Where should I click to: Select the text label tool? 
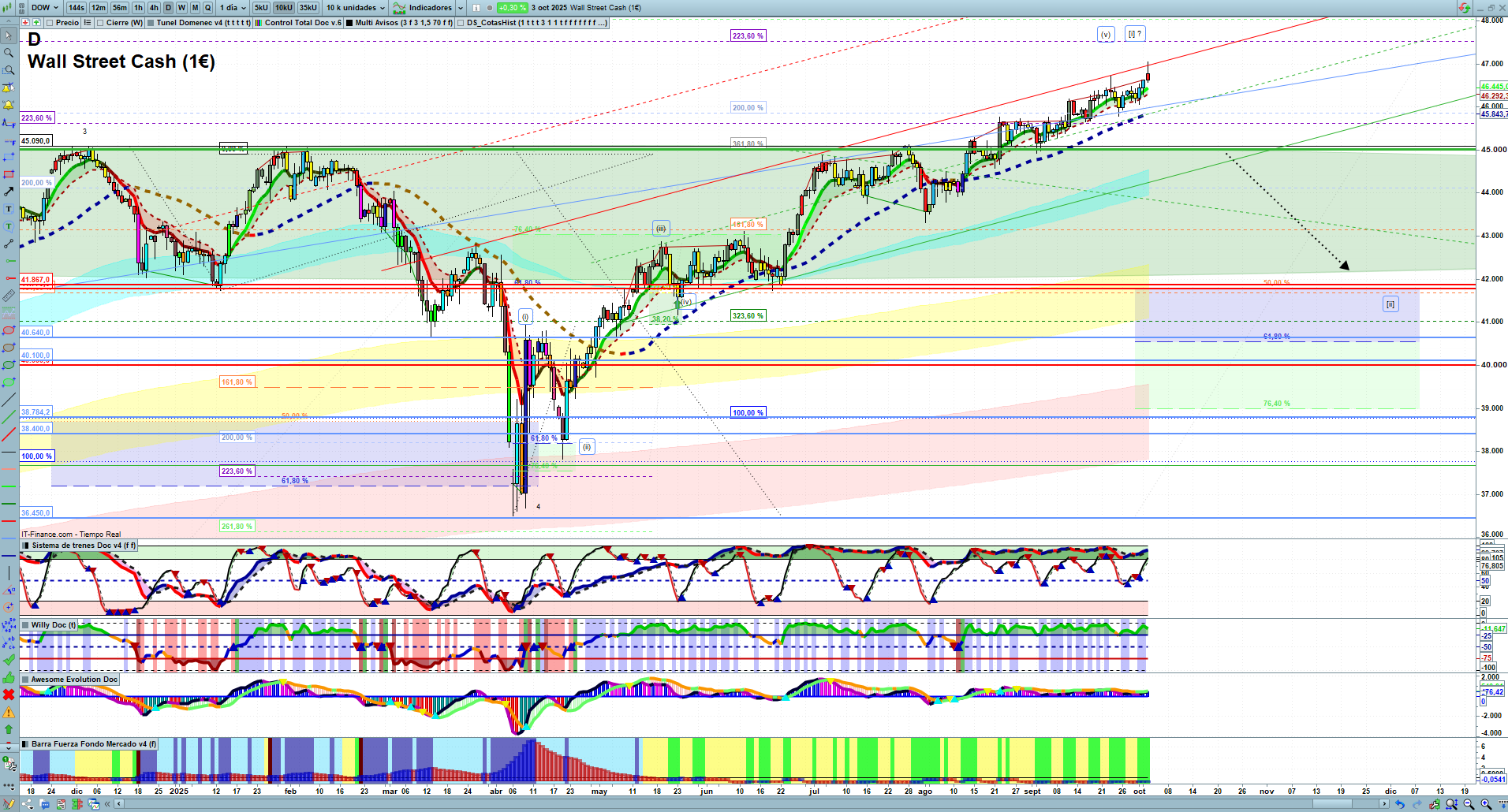[9, 209]
